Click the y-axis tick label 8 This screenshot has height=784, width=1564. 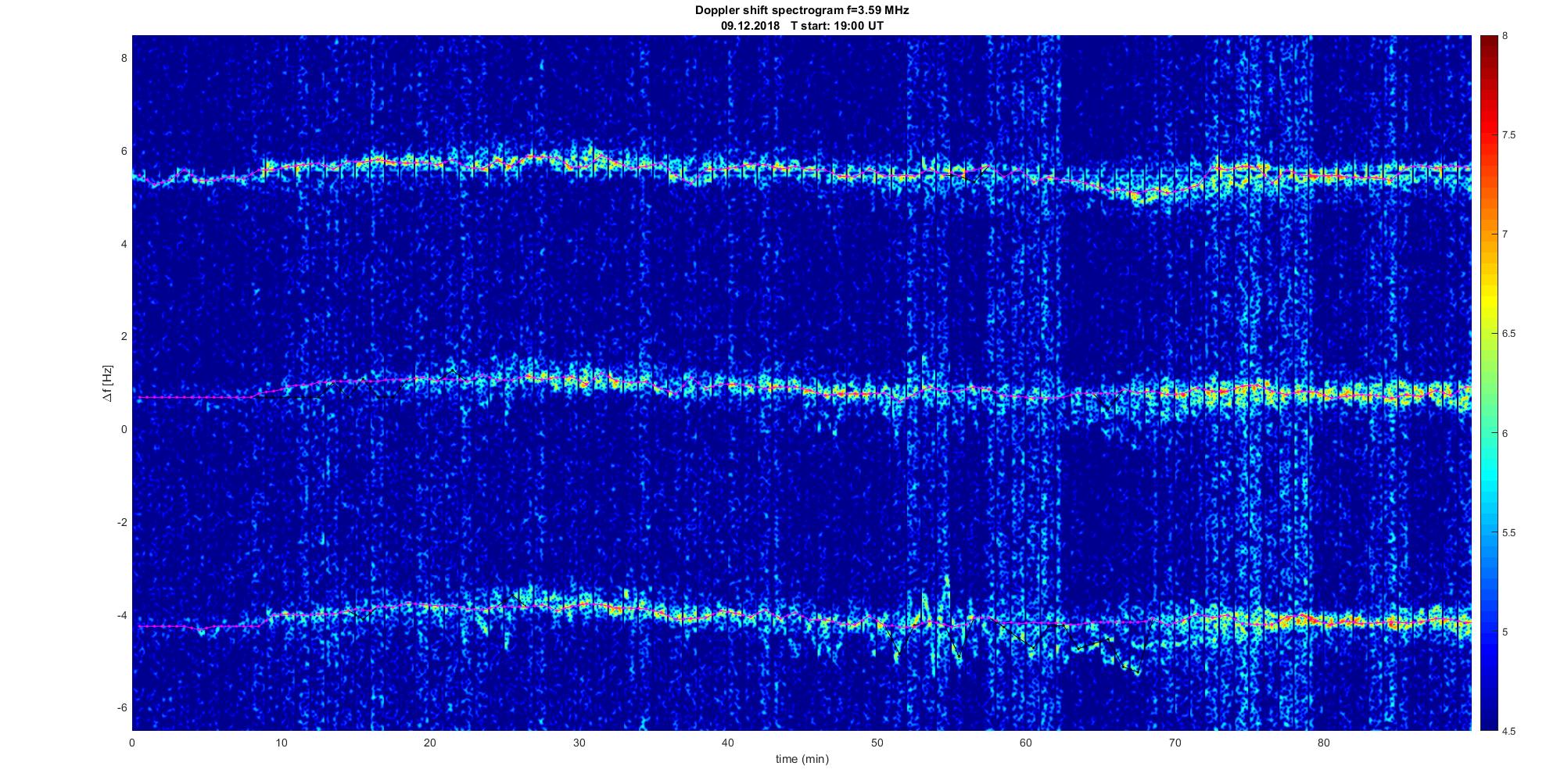[x=124, y=58]
